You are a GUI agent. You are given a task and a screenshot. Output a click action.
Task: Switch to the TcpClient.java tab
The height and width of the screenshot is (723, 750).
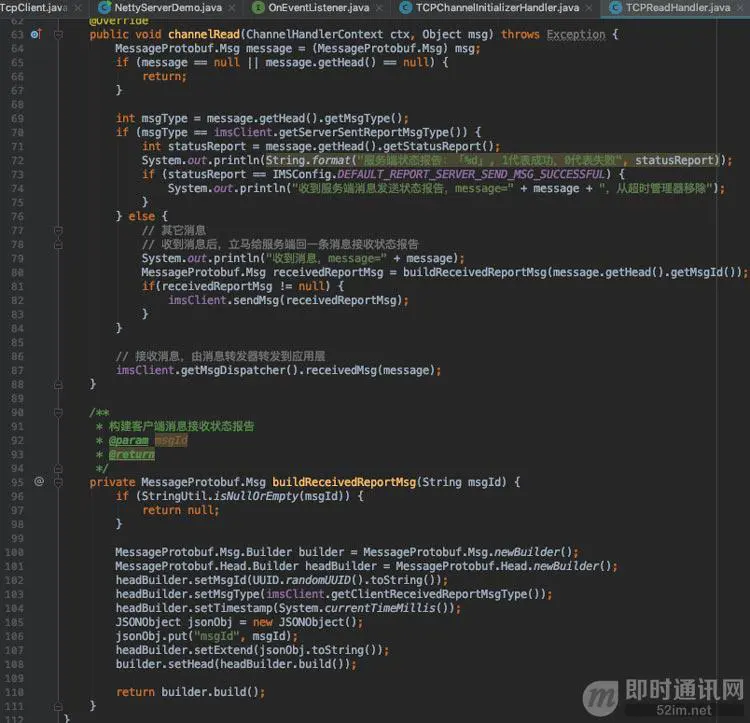coord(33,8)
